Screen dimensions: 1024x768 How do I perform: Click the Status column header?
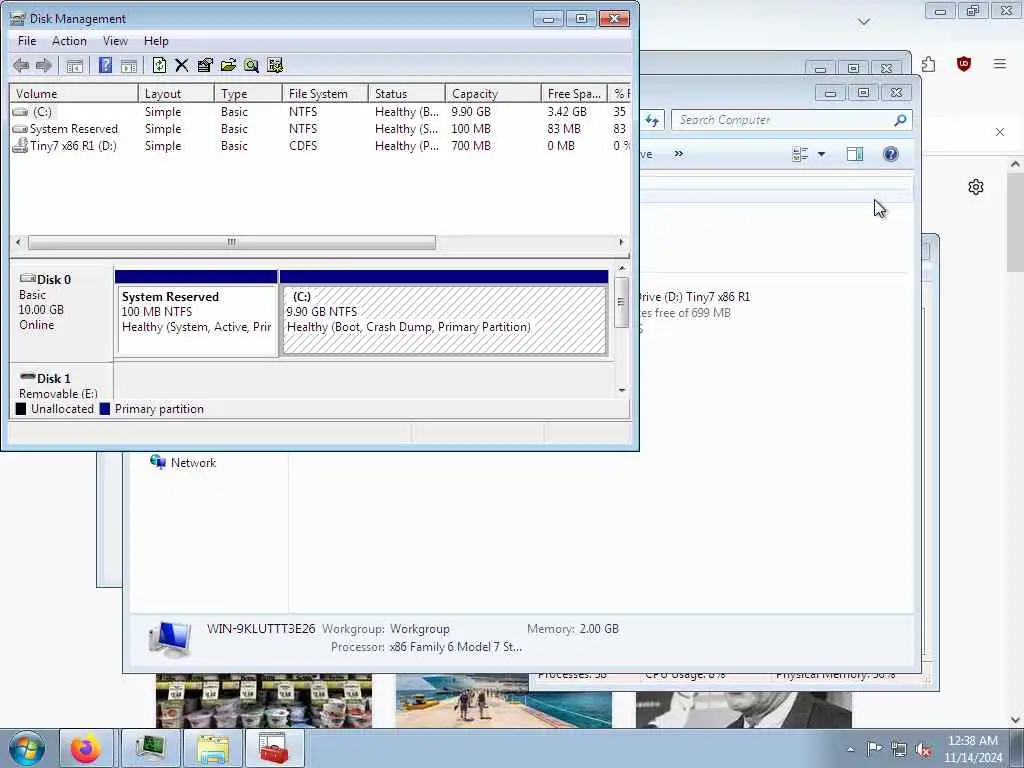click(406, 93)
